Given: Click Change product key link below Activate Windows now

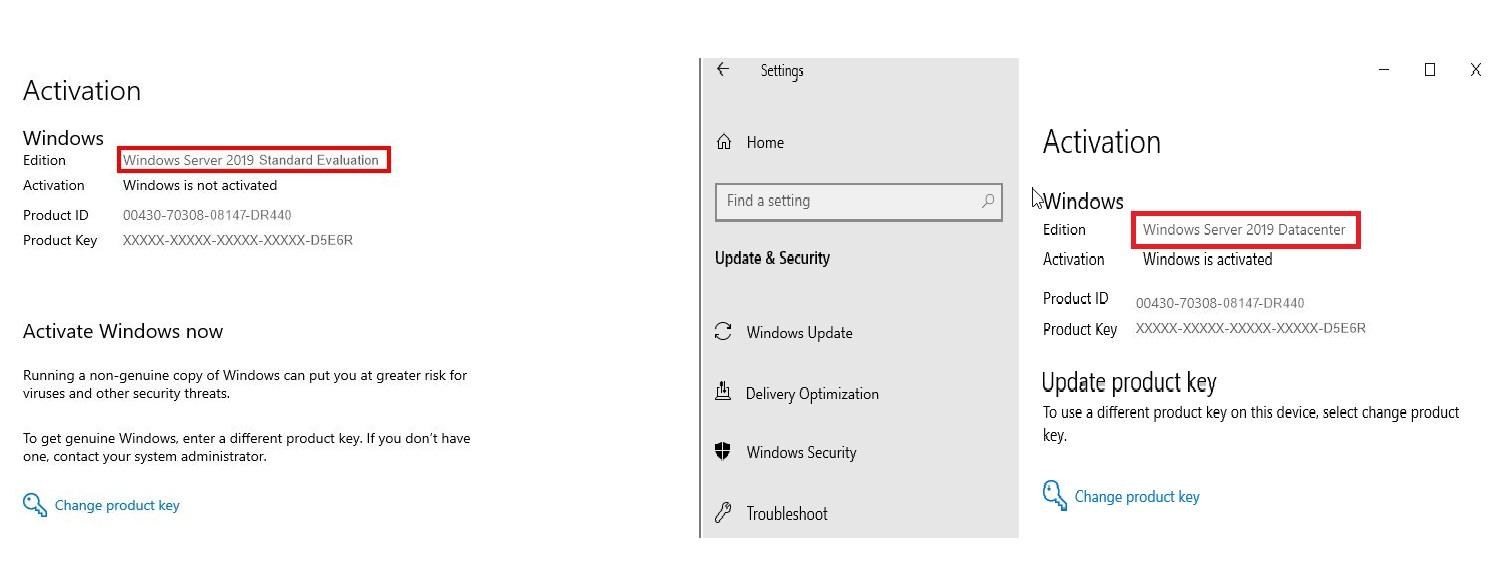Looking at the screenshot, I should tap(117, 506).
